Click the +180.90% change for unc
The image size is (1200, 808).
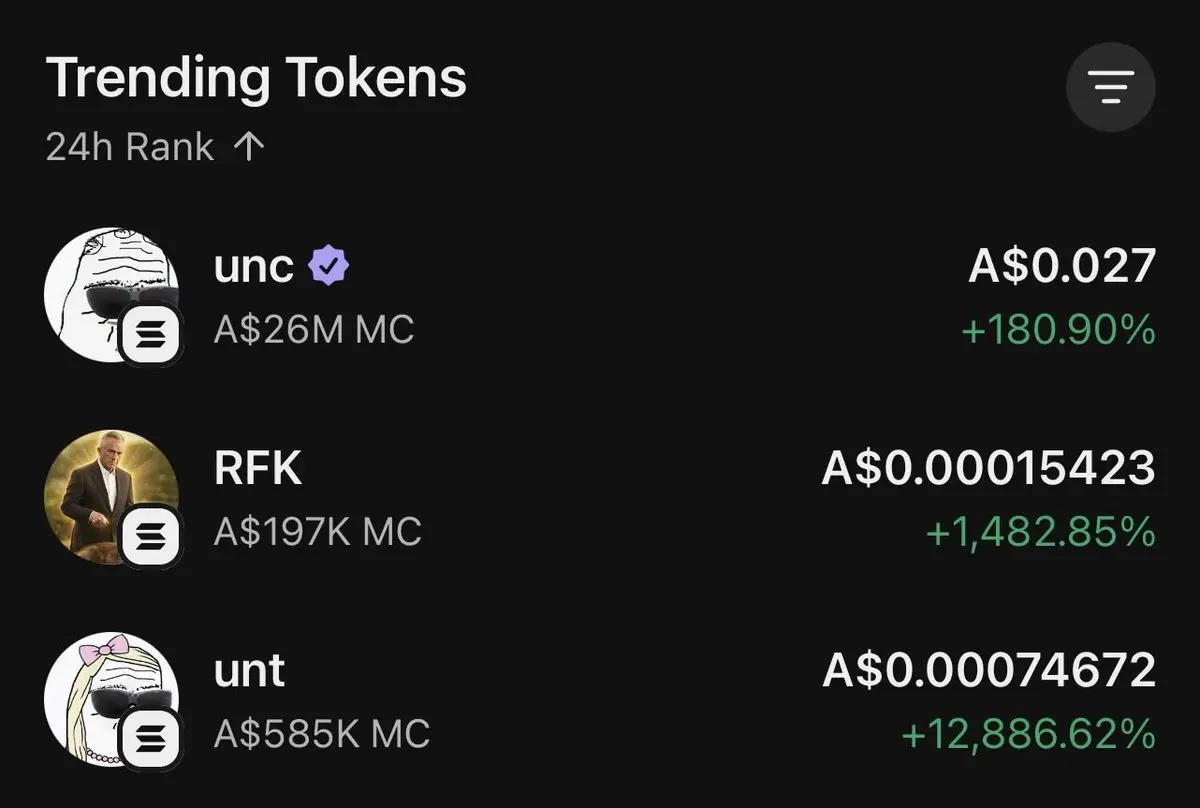(1058, 330)
